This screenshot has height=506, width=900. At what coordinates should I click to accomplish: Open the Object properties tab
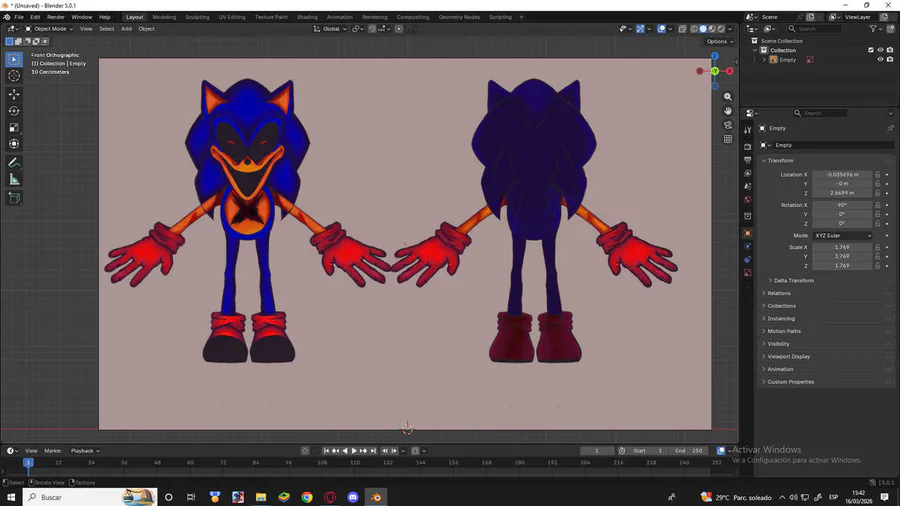(747, 233)
